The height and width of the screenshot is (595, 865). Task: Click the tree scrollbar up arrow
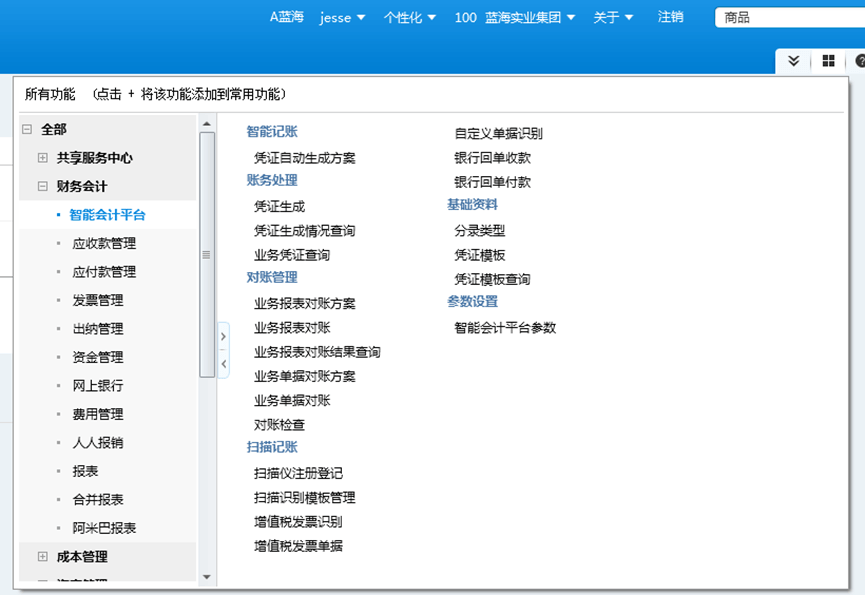pyautogui.click(x=207, y=124)
